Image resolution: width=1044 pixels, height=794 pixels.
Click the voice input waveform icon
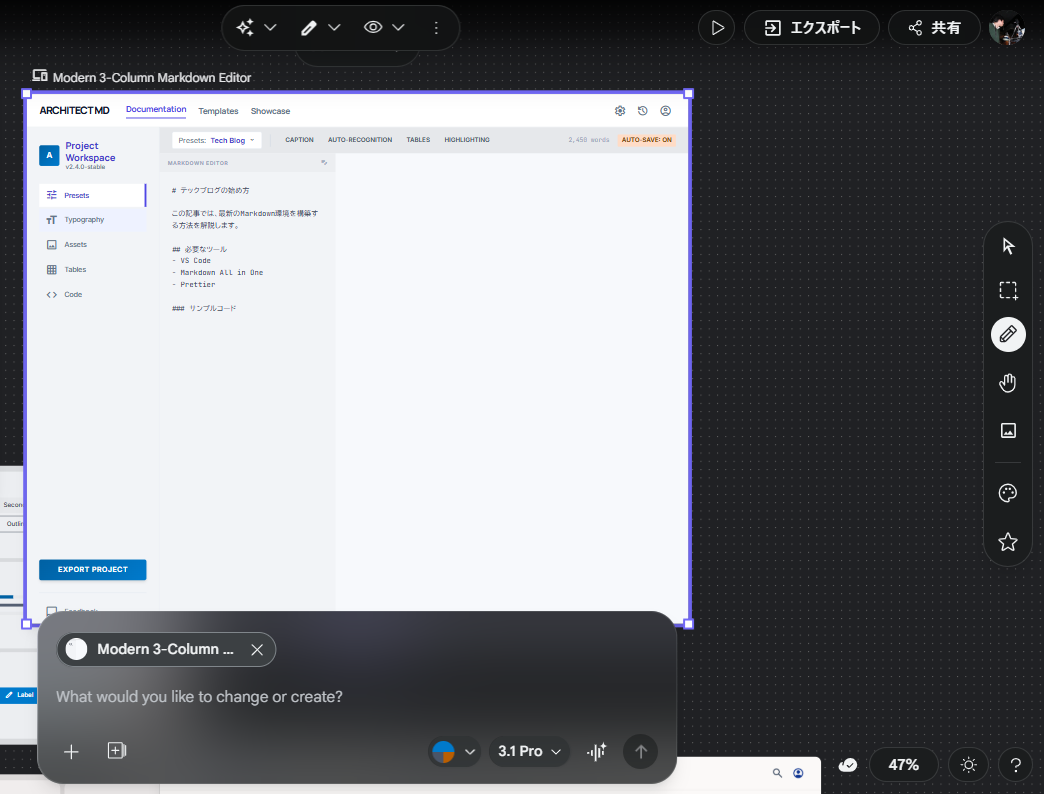click(597, 752)
